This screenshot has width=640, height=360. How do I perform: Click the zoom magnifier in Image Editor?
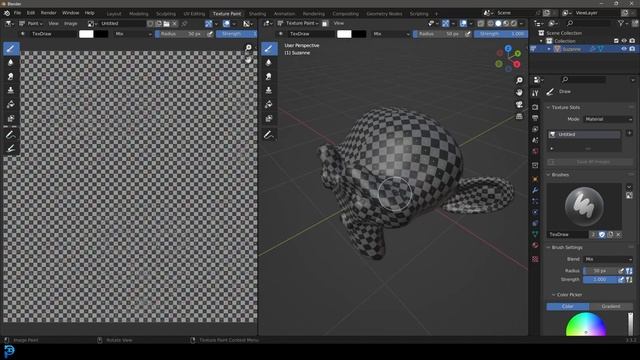248,48
